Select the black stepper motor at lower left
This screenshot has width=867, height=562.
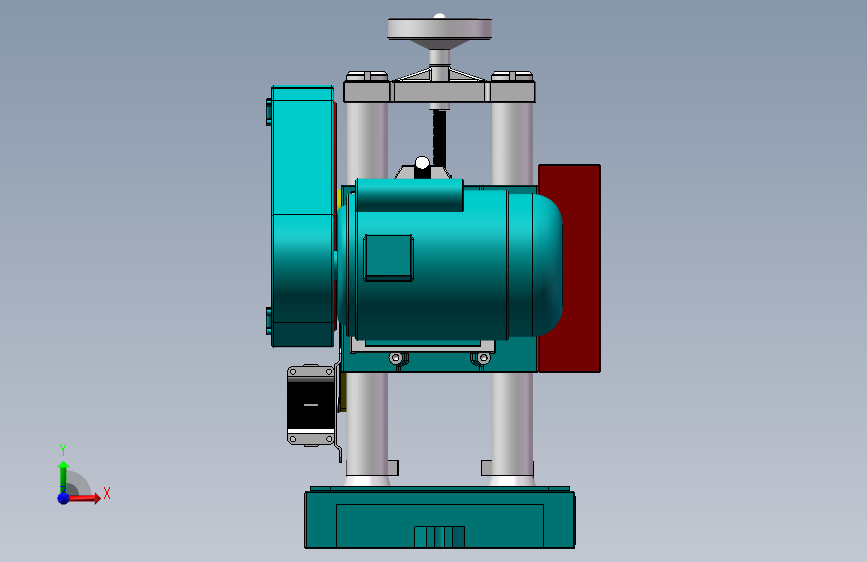click(311, 405)
